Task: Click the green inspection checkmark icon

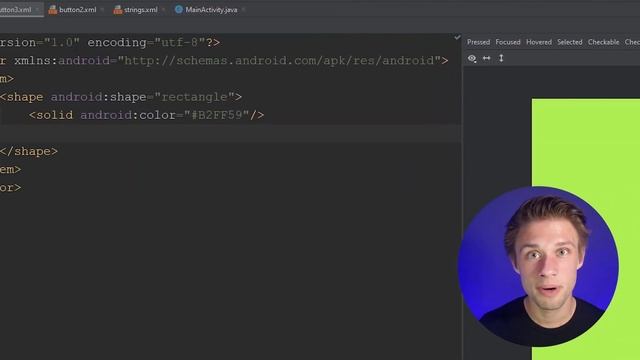Action: coord(457,38)
